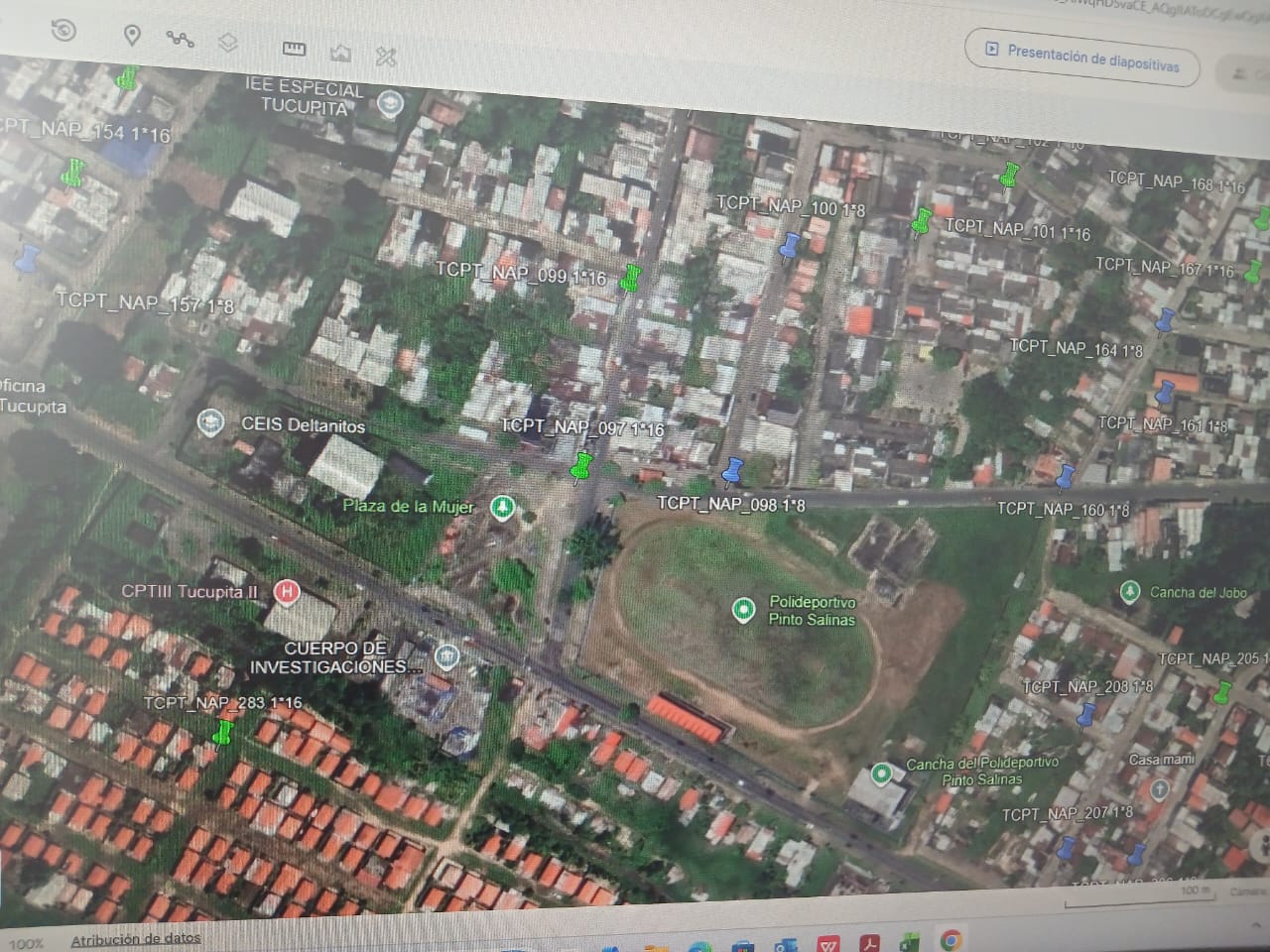Open Atribución de datos link

point(135,938)
